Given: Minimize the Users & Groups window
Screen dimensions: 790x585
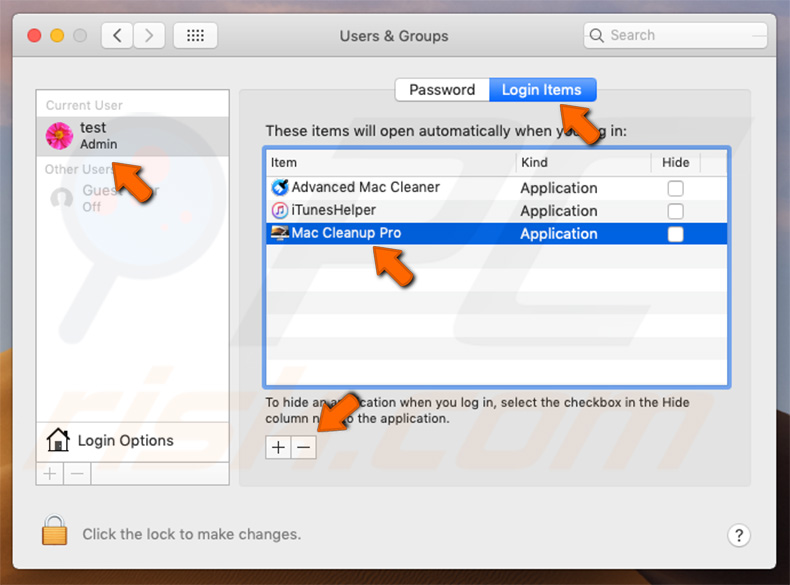Looking at the screenshot, I should [x=57, y=36].
